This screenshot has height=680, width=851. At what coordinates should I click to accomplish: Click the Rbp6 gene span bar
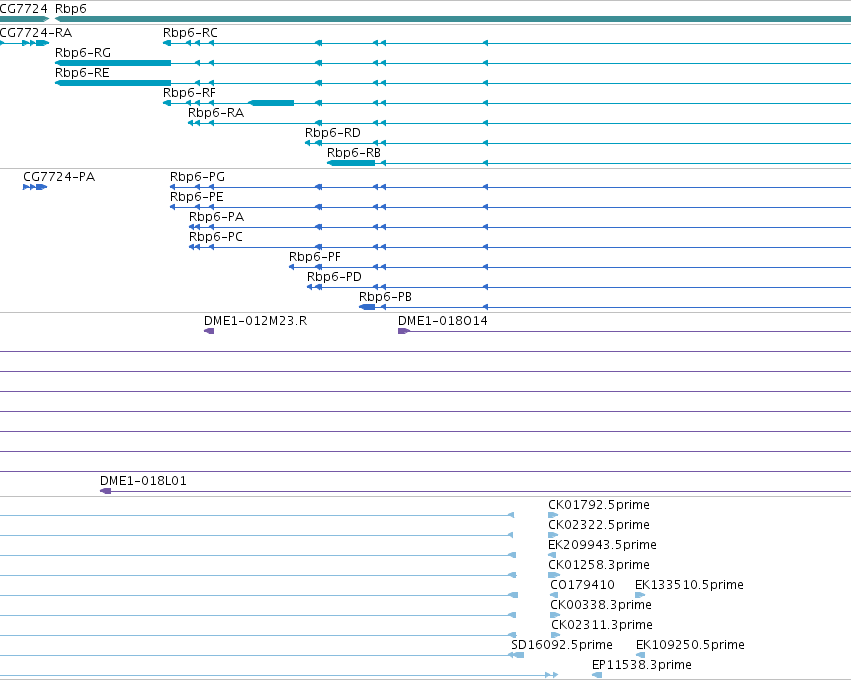tap(453, 19)
